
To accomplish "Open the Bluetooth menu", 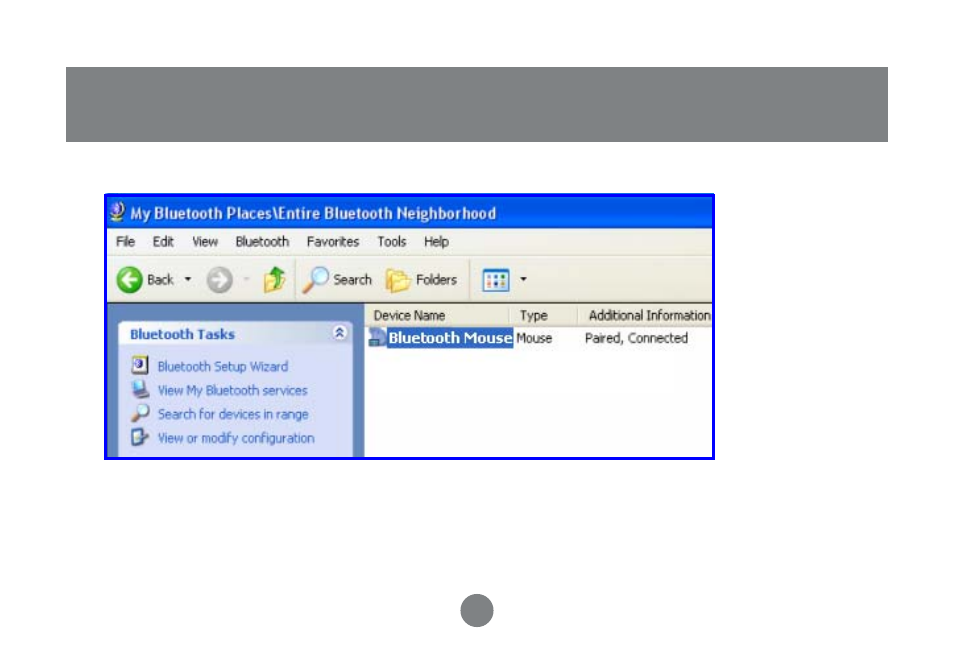I will point(262,242).
